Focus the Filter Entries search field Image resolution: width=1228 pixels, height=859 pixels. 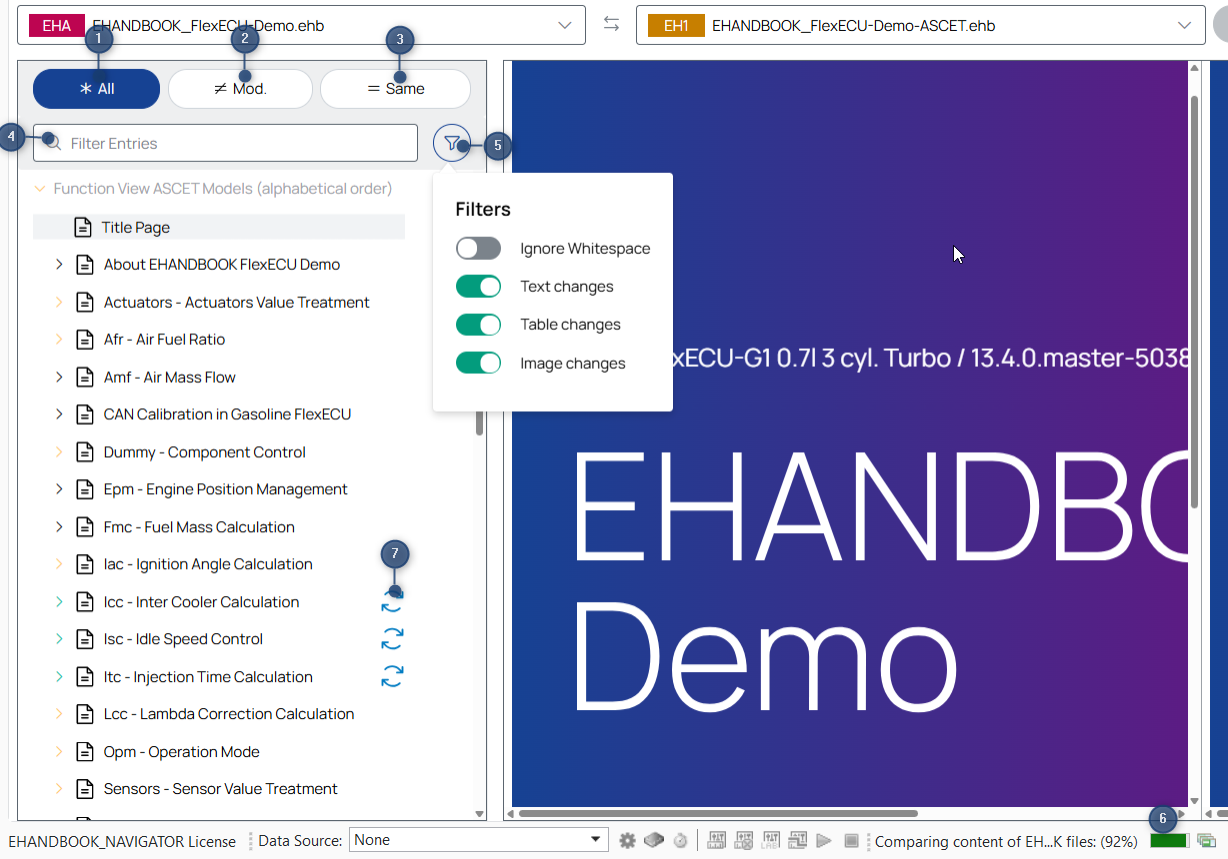(225, 143)
